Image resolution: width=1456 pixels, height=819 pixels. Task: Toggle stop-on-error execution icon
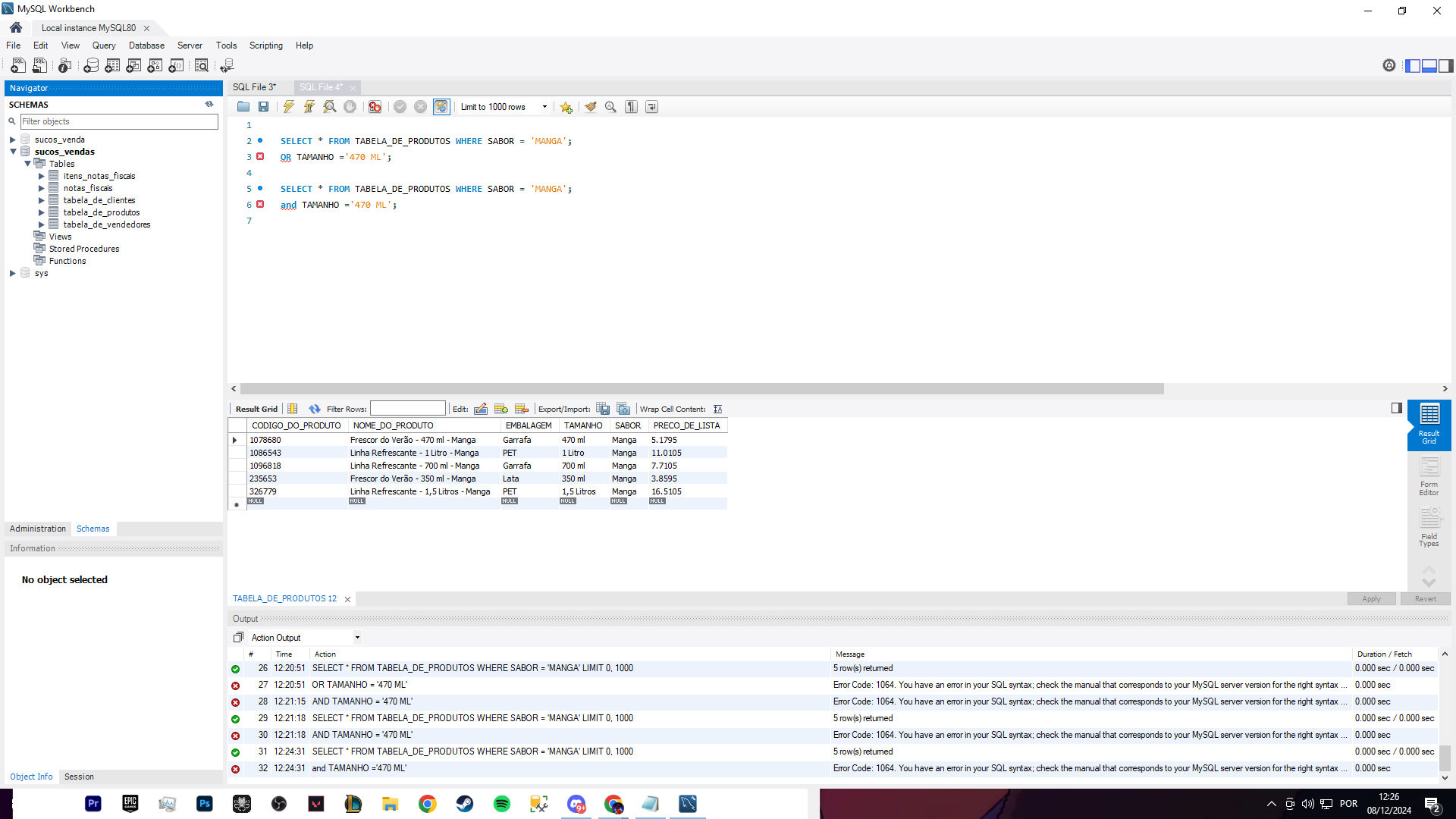375,107
